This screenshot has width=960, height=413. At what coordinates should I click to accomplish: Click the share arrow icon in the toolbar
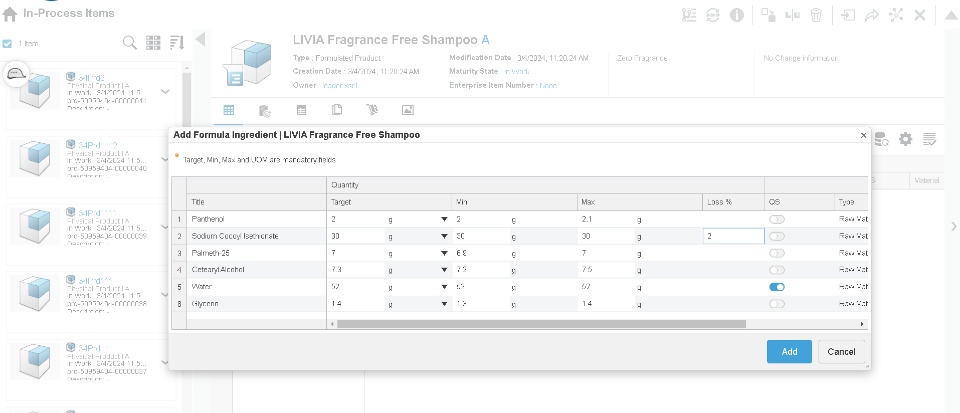[x=871, y=15]
